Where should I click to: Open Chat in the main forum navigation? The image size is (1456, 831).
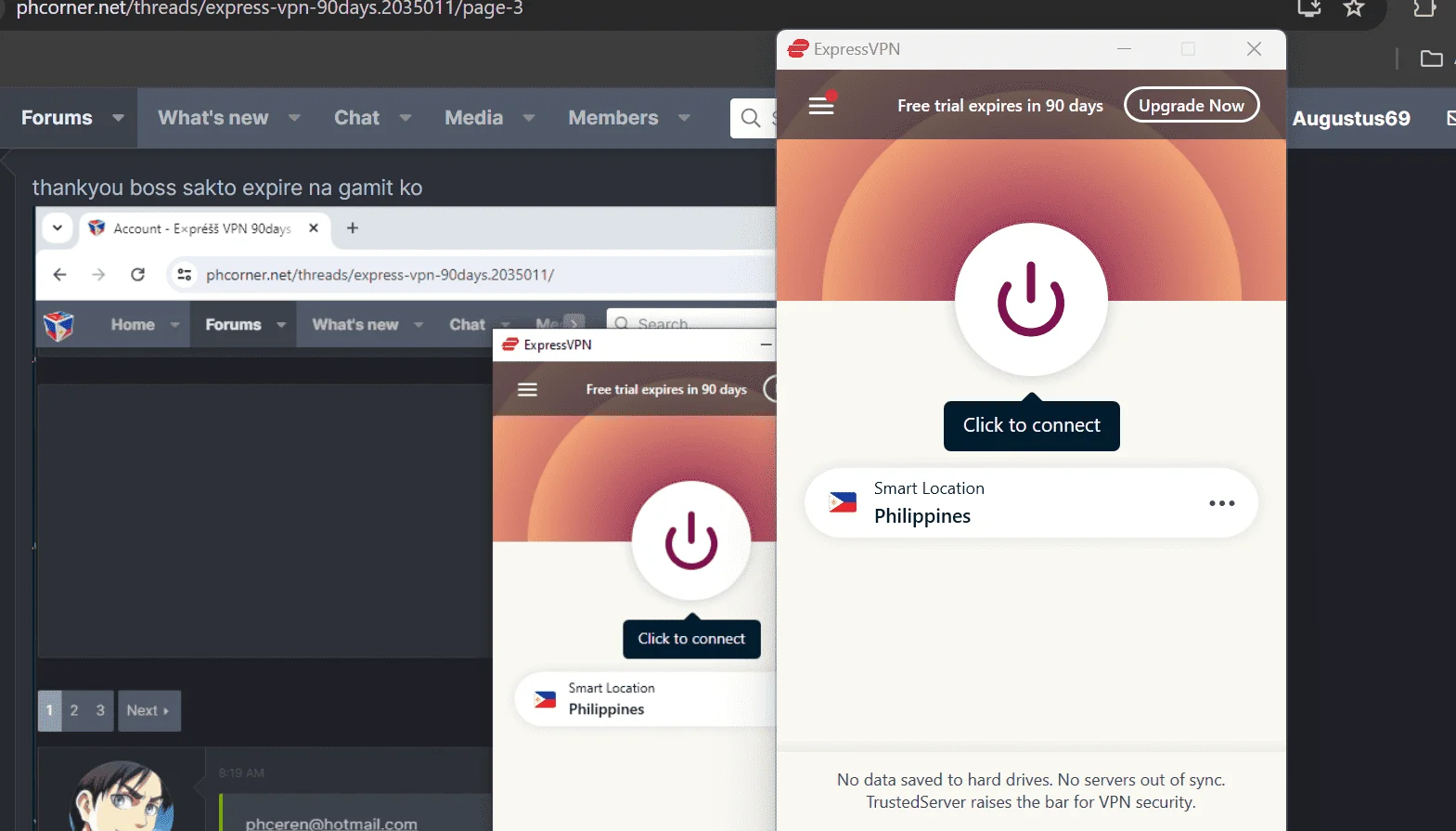(x=356, y=118)
